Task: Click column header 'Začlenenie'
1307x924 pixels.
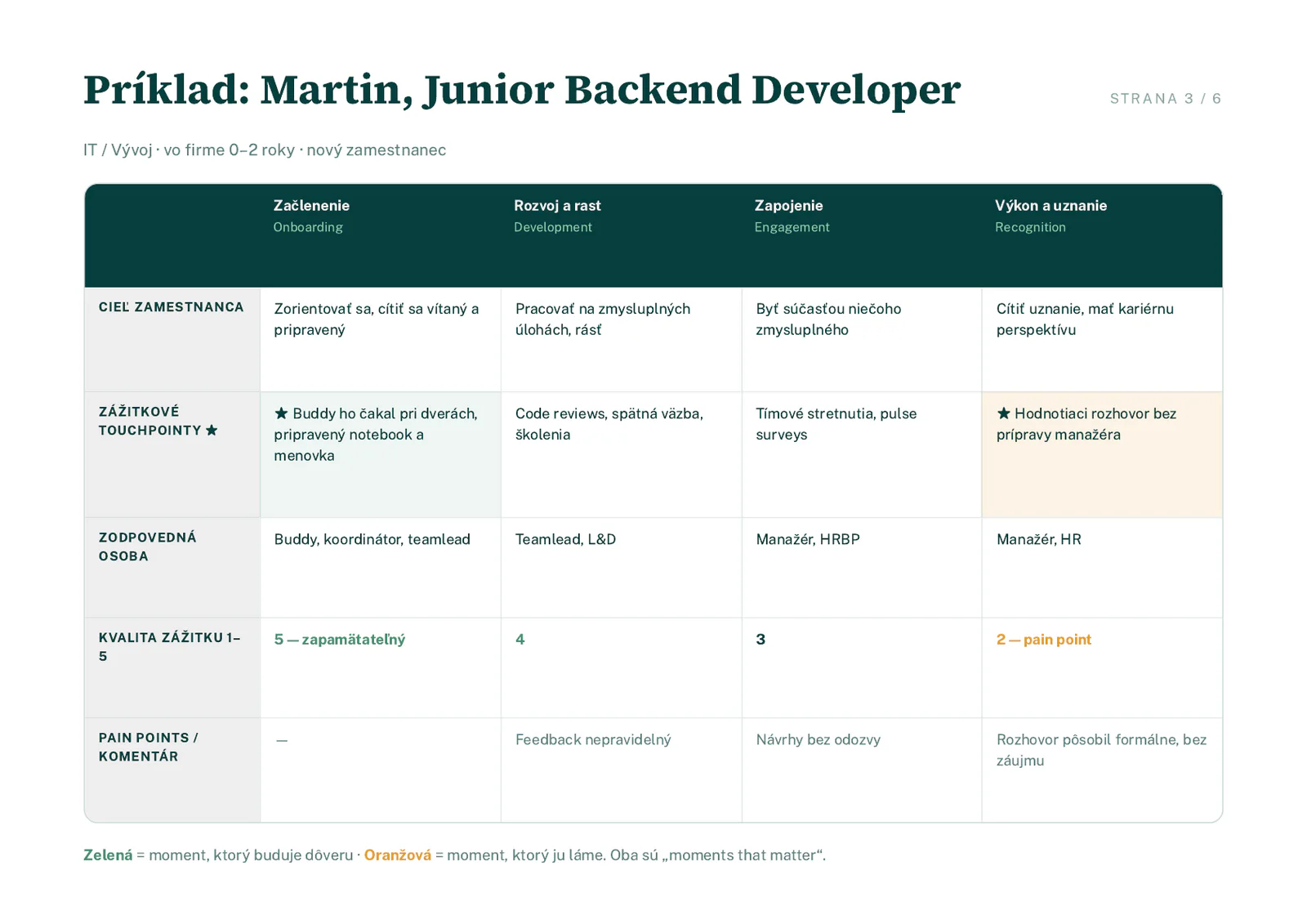Action: coord(311,206)
